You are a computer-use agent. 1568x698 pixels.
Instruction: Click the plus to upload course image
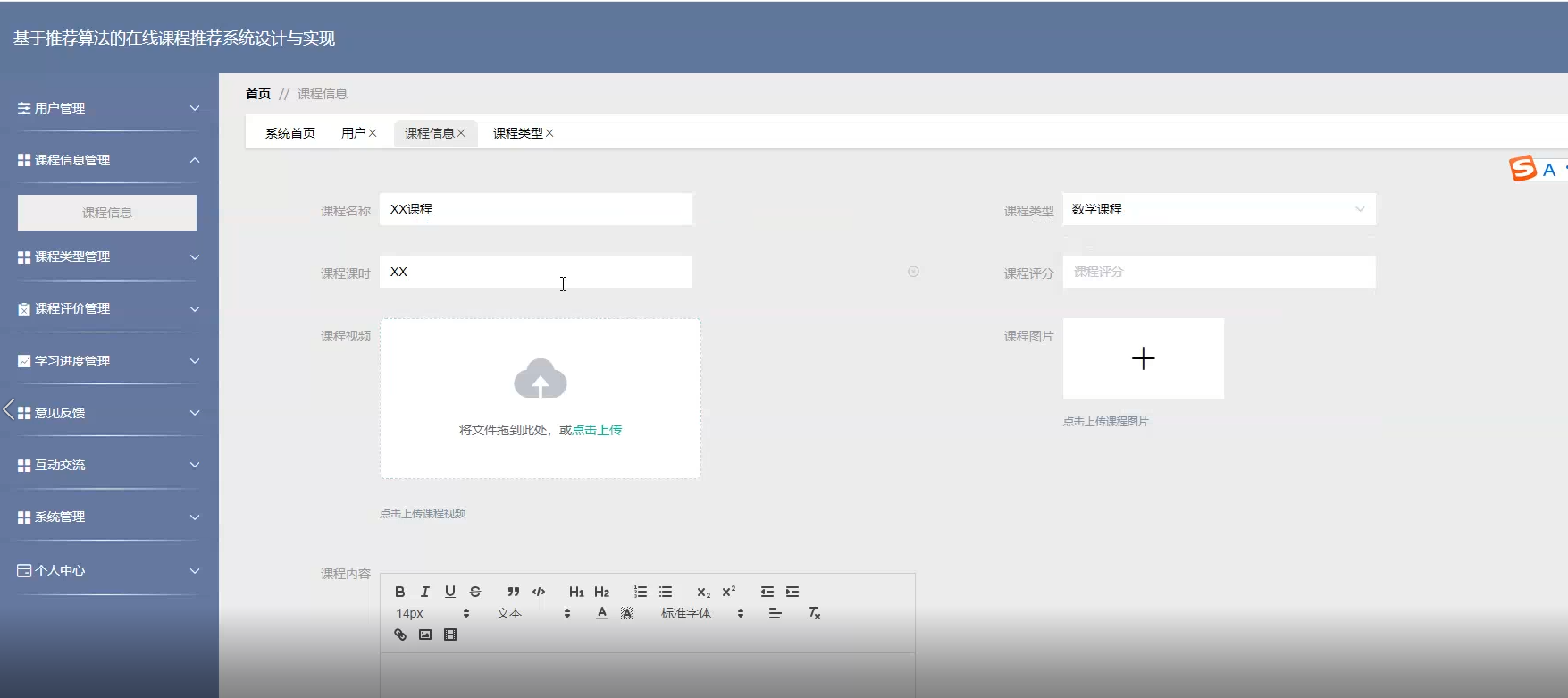(x=1144, y=358)
